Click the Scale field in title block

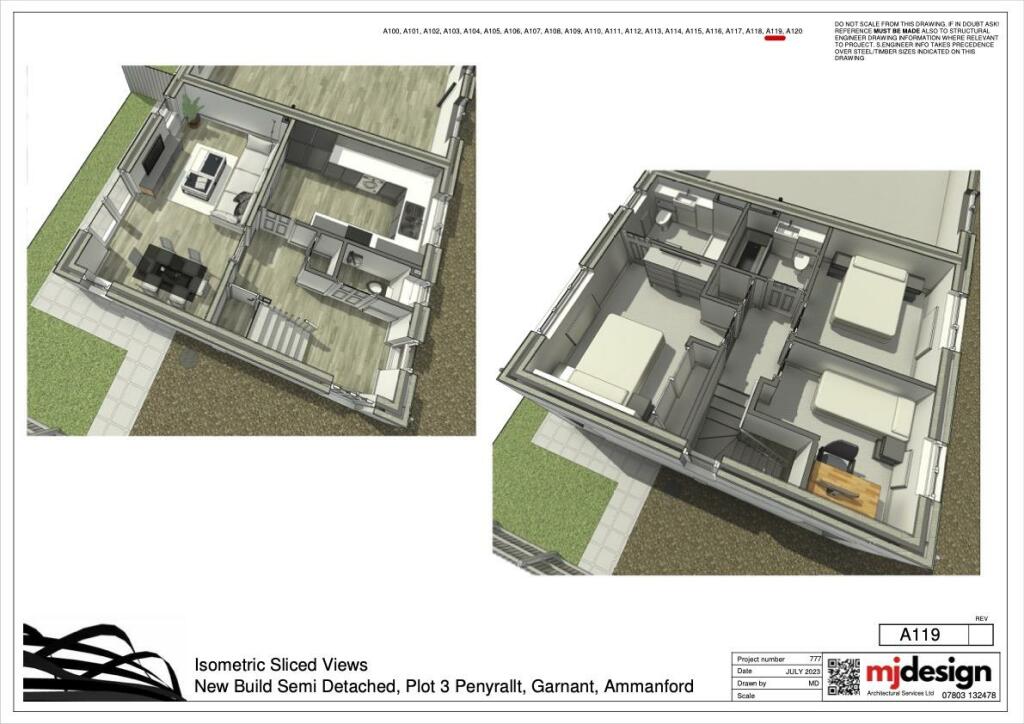[x=778, y=695]
